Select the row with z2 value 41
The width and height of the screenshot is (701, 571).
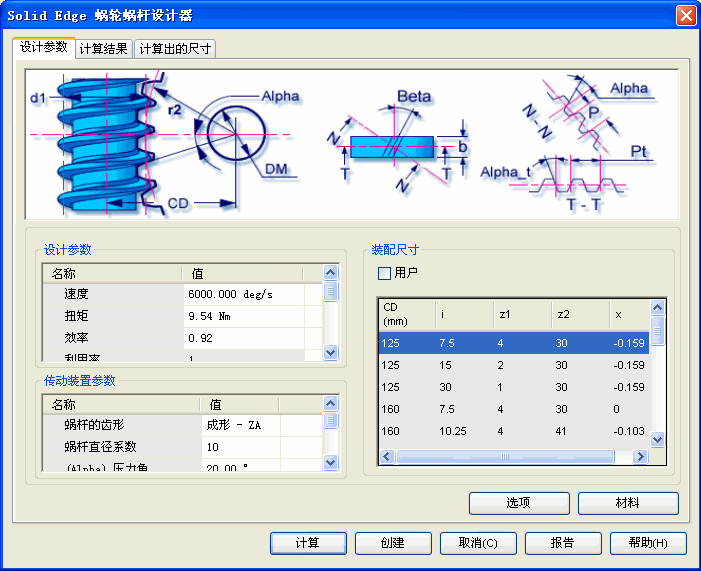[512, 431]
